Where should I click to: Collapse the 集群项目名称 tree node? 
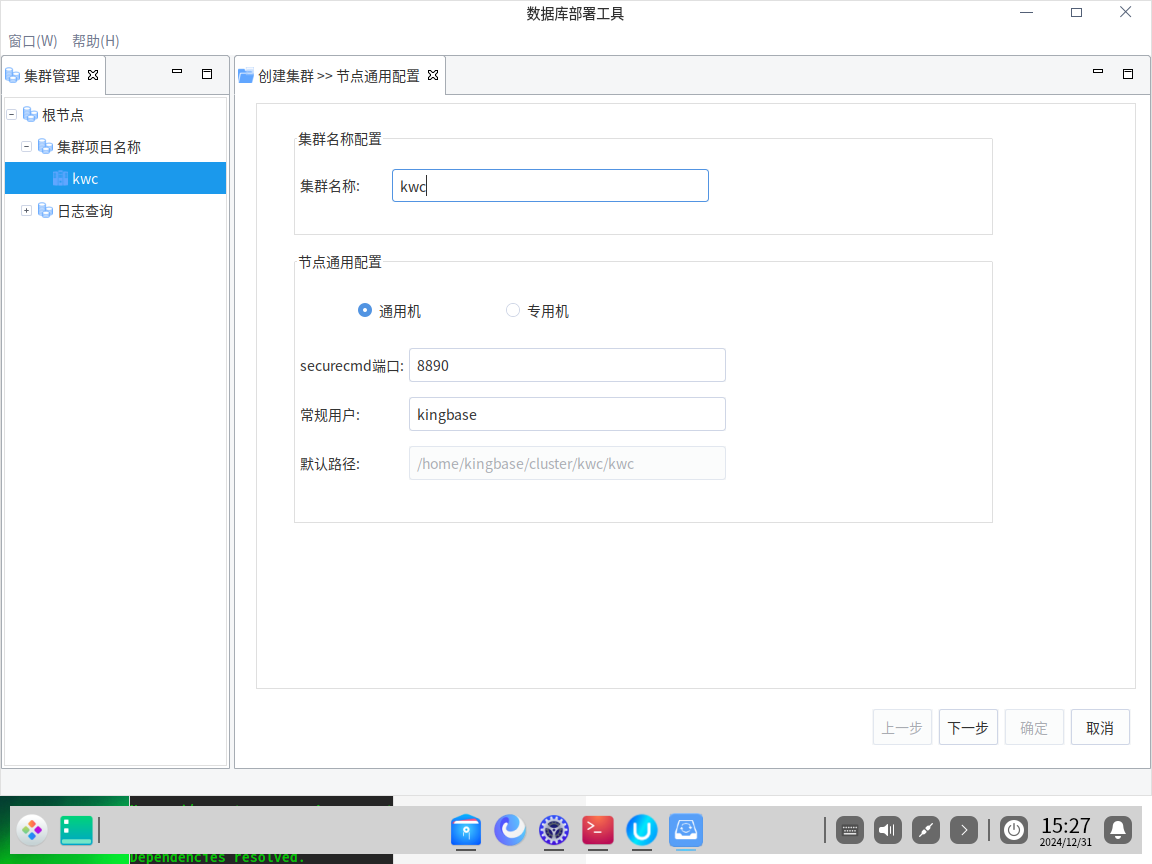(27, 147)
